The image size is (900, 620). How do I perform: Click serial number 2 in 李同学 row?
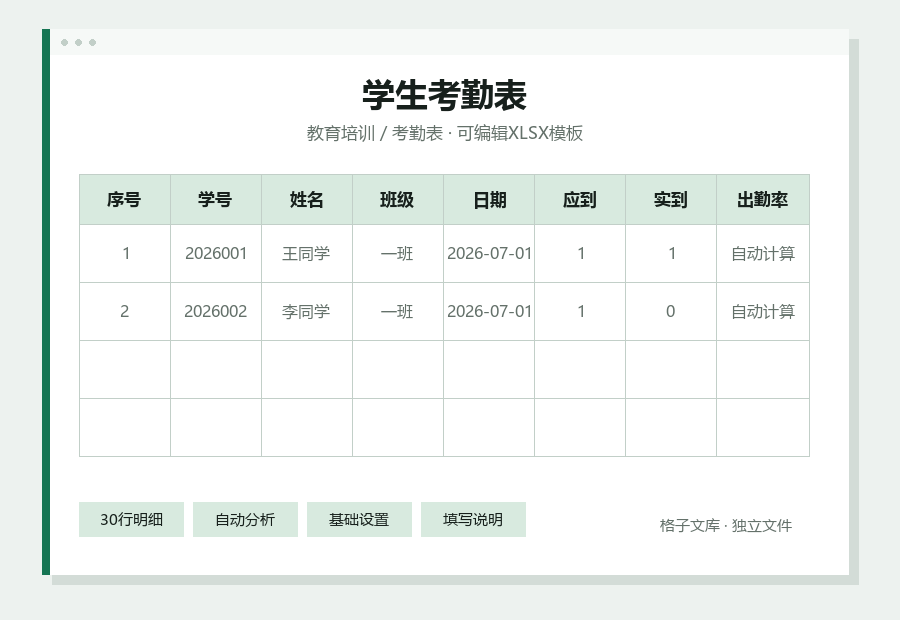(125, 312)
